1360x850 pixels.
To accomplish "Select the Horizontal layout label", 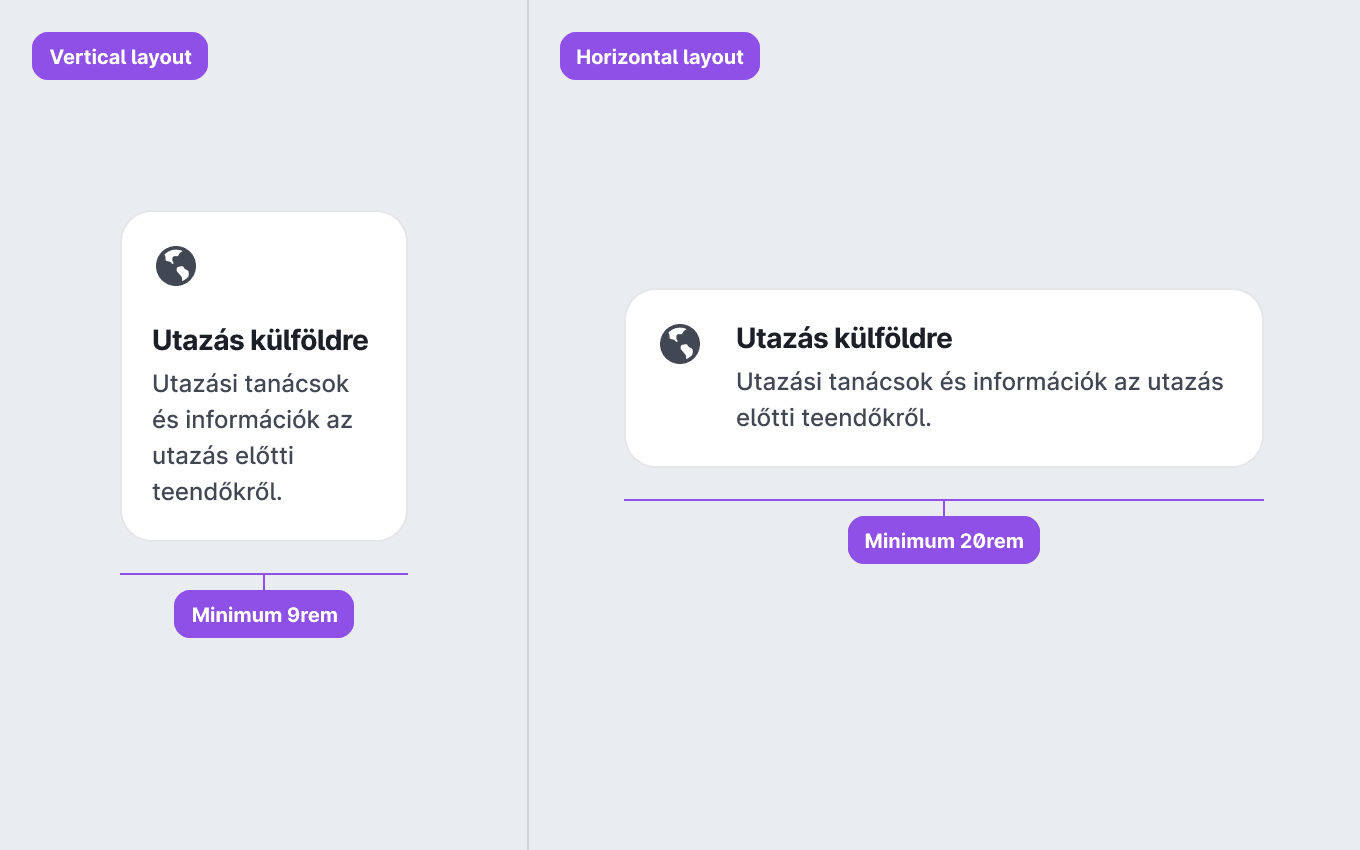I will [x=660, y=56].
